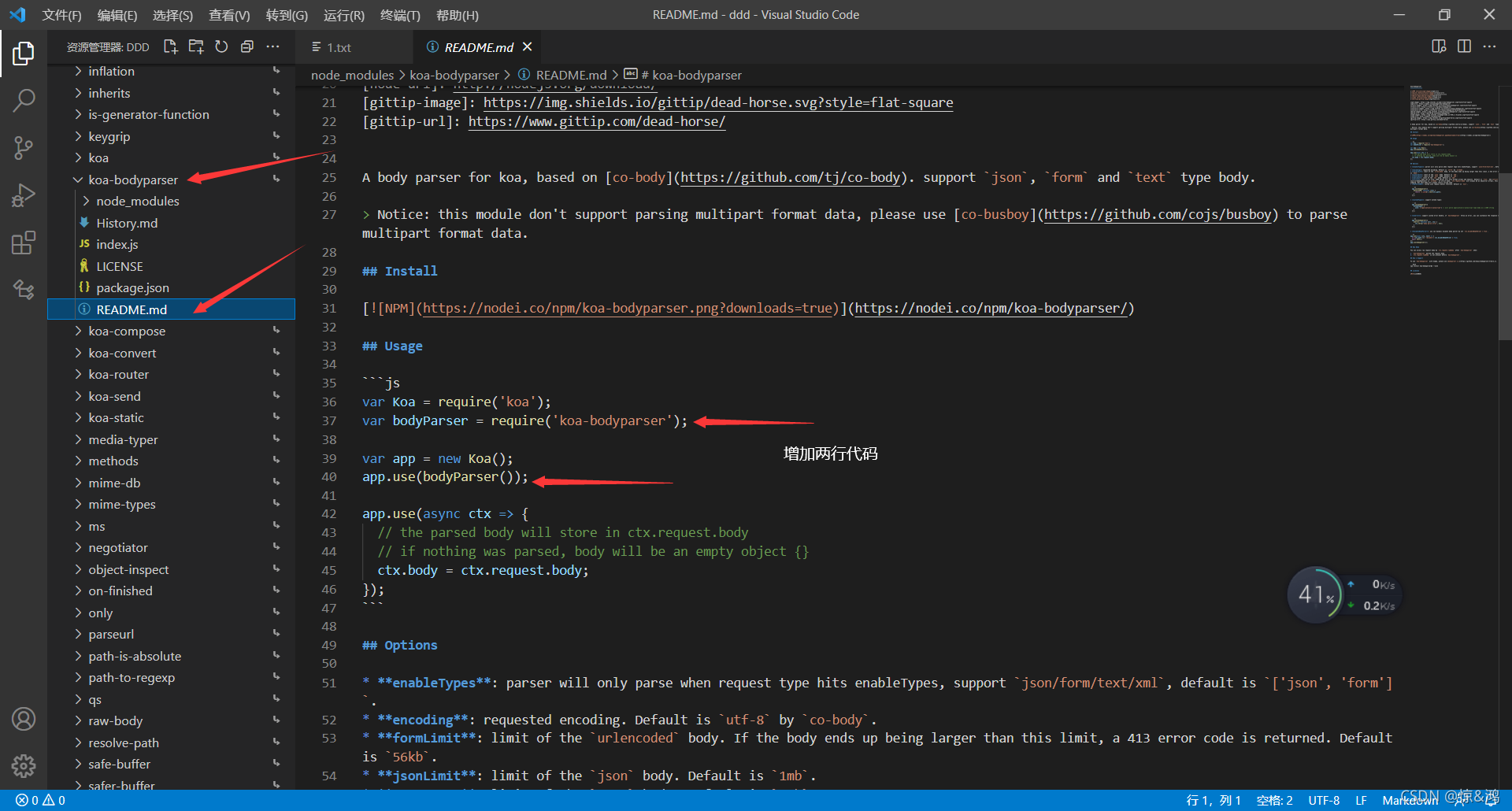
Task: Open the 终端(T) menu
Action: pyautogui.click(x=400, y=15)
